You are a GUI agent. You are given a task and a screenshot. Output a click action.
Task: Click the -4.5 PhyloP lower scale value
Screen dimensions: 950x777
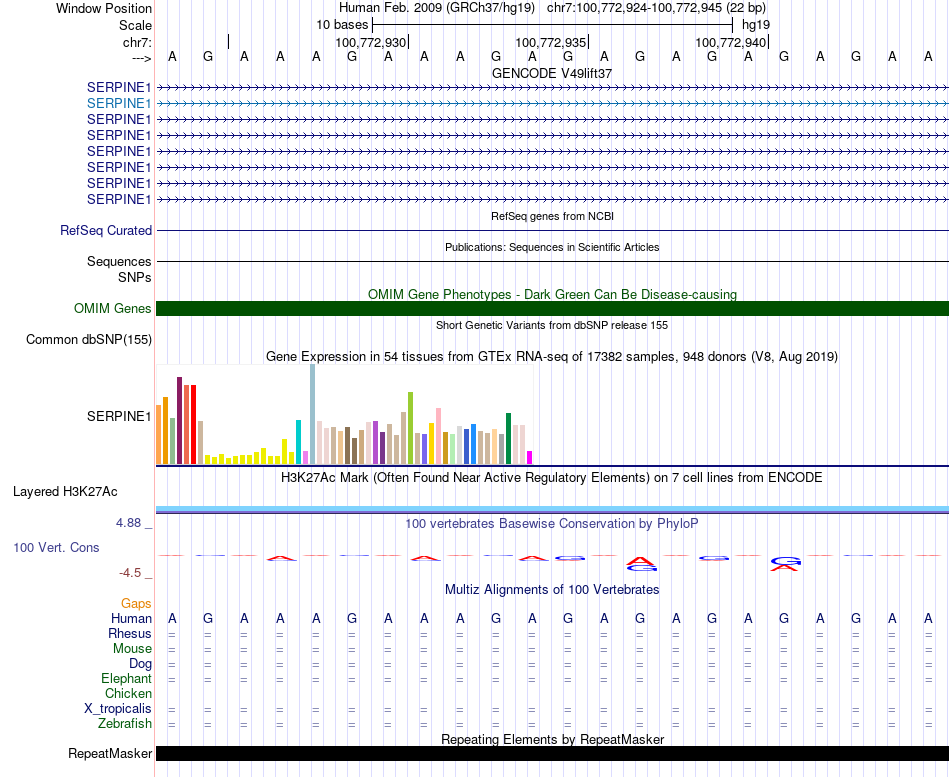(130, 573)
